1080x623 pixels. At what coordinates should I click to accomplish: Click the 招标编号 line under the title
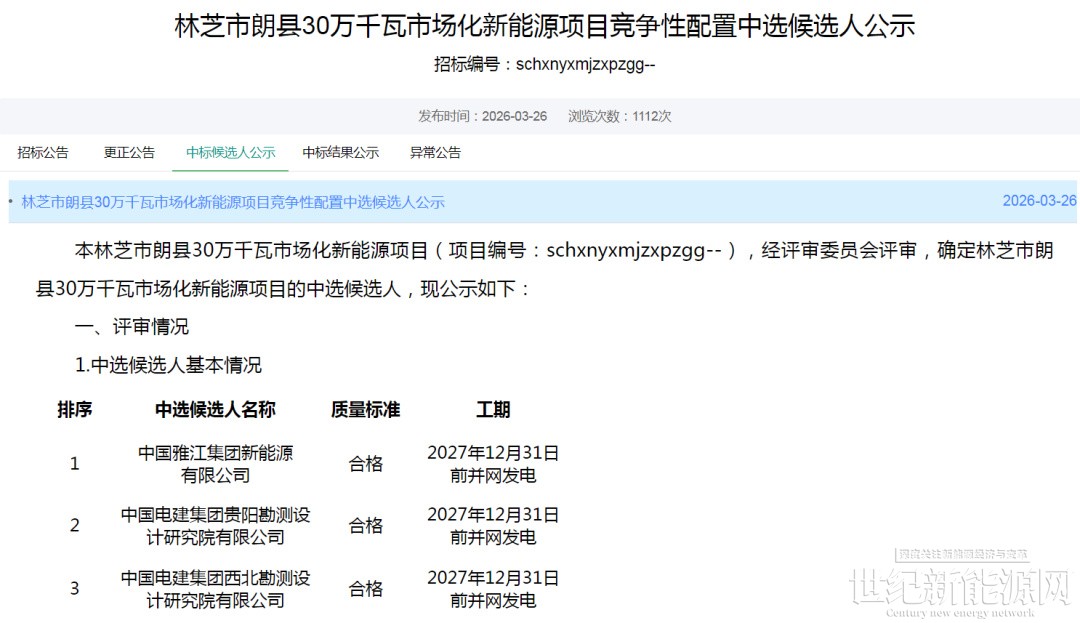click(545, 65)
